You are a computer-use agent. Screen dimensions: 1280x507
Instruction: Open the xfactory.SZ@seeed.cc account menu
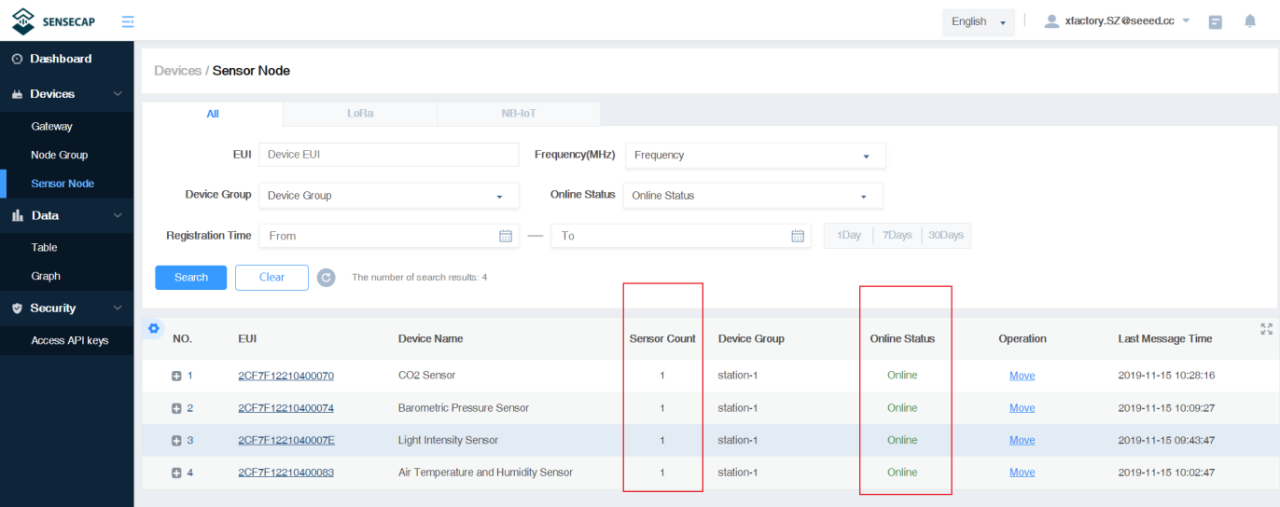pos(1117,21)
